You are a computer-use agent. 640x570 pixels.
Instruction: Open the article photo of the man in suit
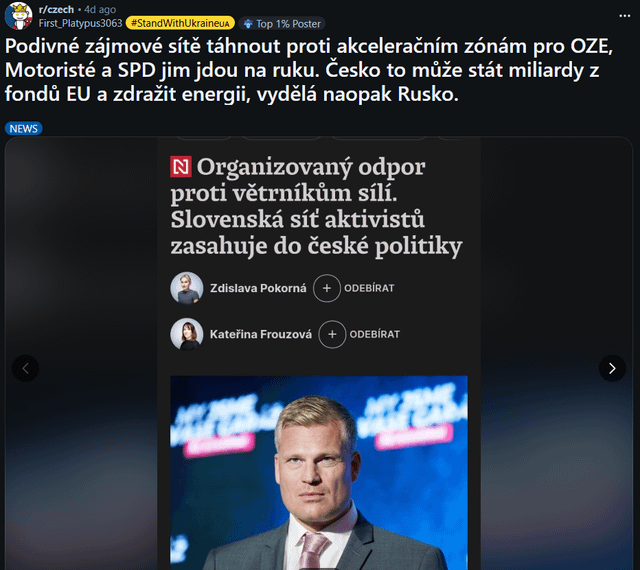pyautogui.click(x=319, y=472)
